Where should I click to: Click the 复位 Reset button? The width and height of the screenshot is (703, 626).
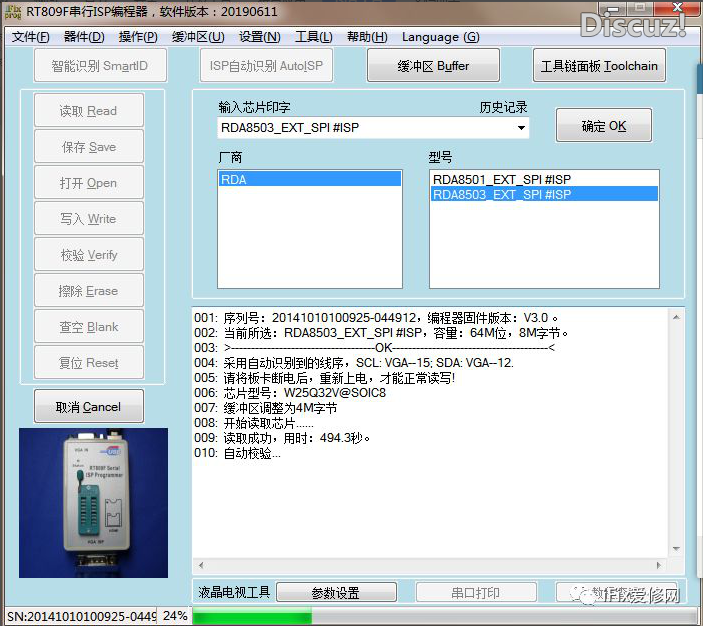tap(89, 362)
